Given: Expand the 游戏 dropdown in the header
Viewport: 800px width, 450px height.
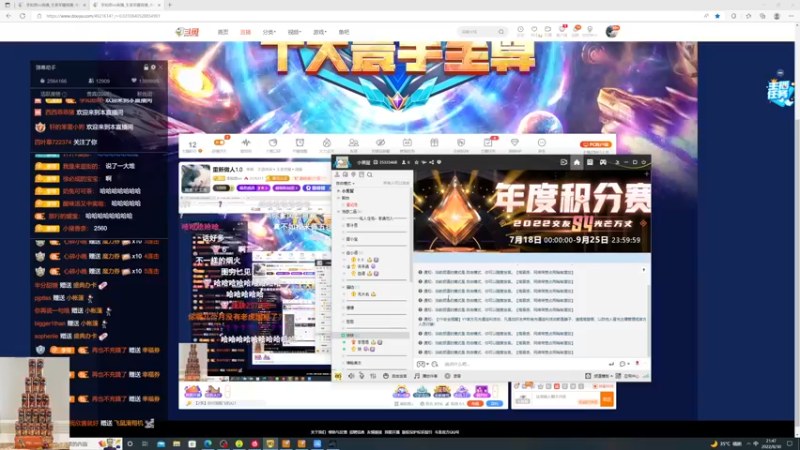Looking at the screenshot, I should point(319,32).
